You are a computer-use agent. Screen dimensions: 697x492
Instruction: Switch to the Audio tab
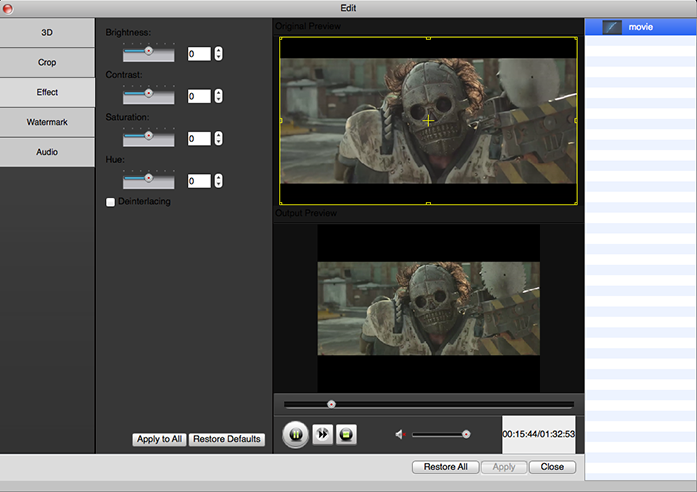(47, 152)
